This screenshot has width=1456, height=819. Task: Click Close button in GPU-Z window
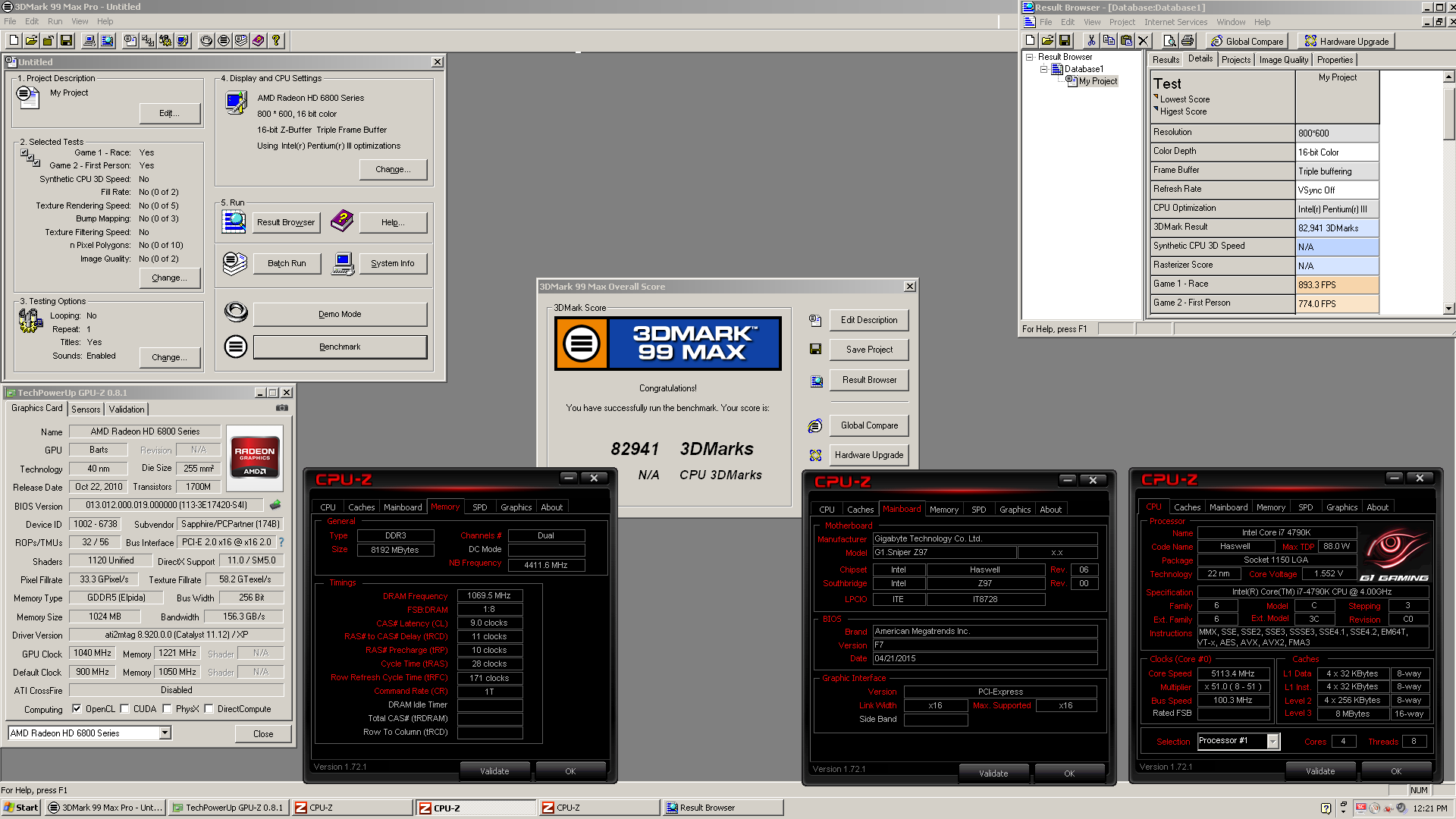tap(263, 733)
